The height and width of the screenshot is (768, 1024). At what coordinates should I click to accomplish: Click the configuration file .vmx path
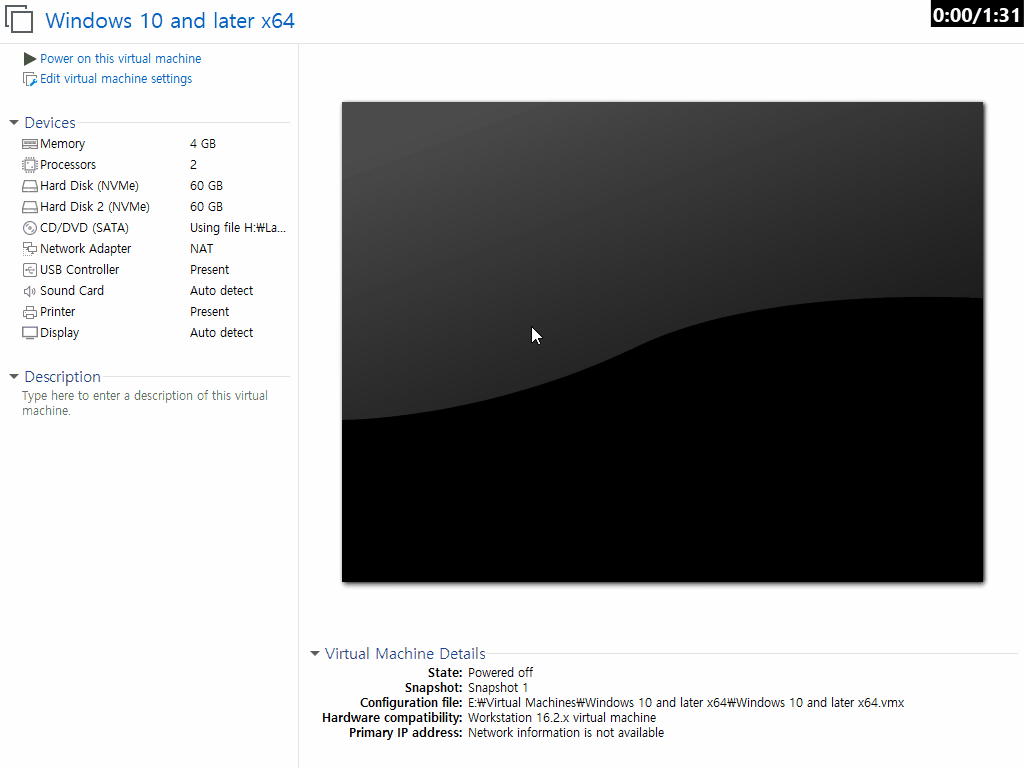coord(686,703)
